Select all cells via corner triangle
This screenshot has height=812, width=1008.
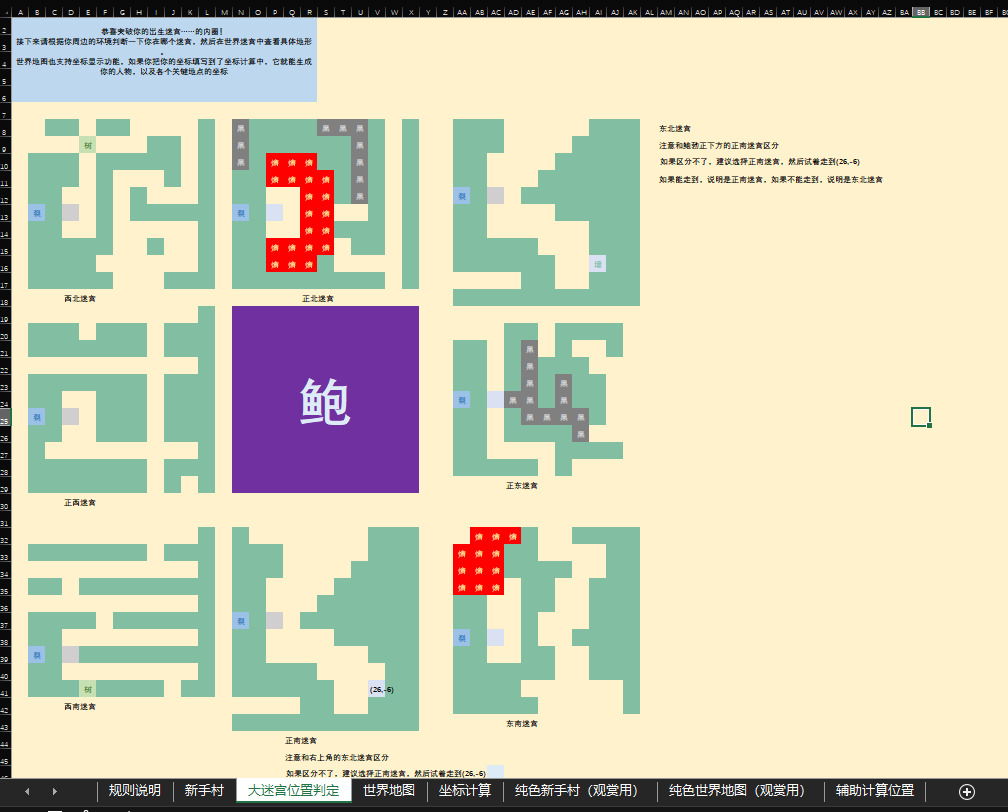tap(5, 12)
